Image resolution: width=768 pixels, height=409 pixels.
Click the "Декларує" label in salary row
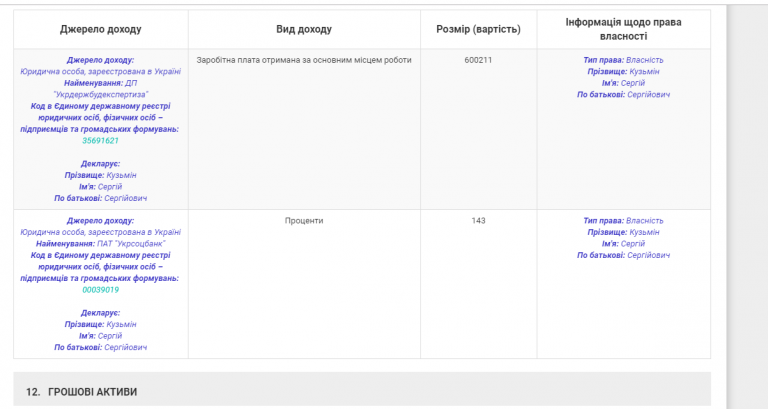[x=100, y=163]
